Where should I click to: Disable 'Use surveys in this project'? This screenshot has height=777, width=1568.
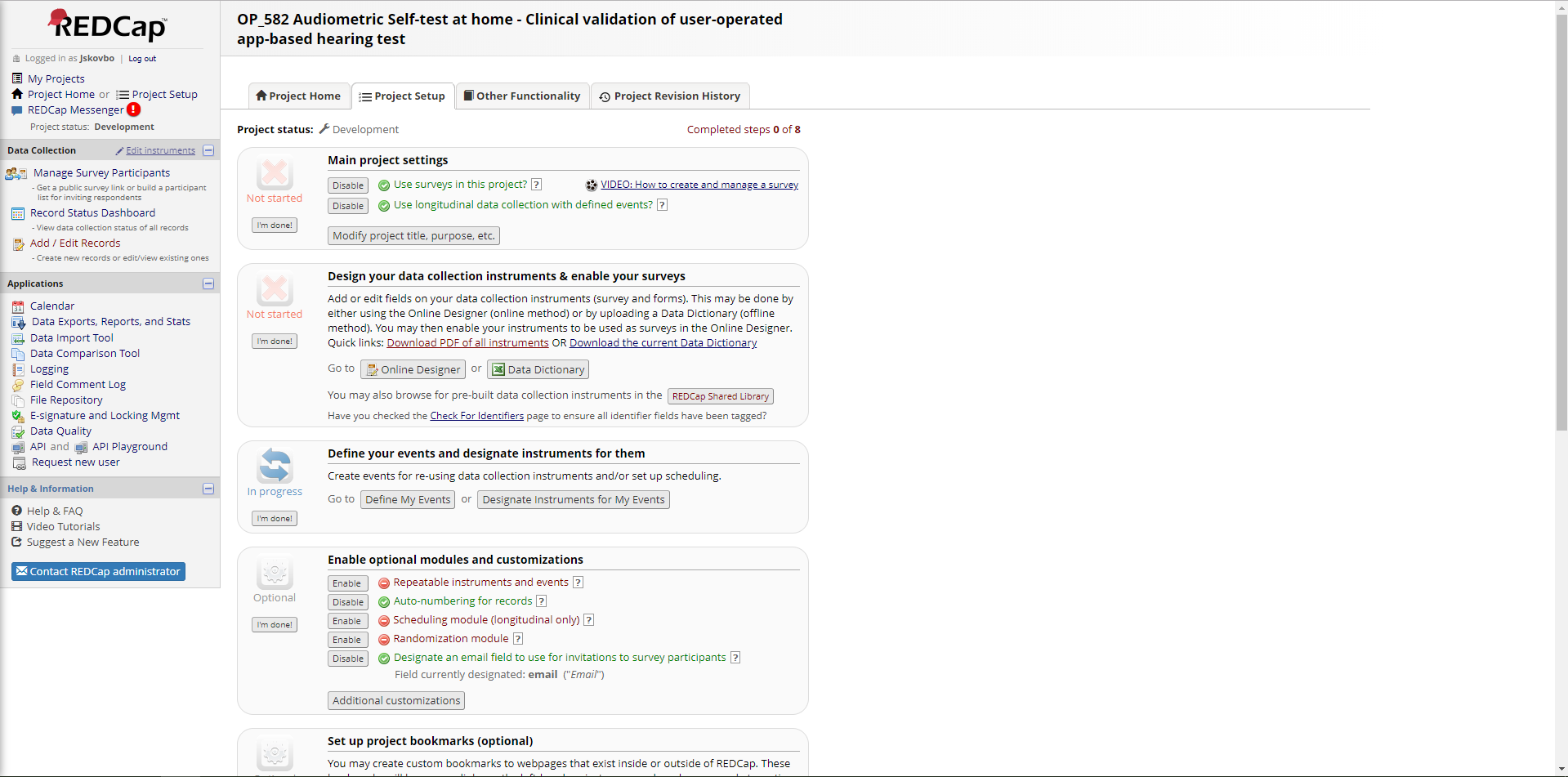click(x=348, y=185)
